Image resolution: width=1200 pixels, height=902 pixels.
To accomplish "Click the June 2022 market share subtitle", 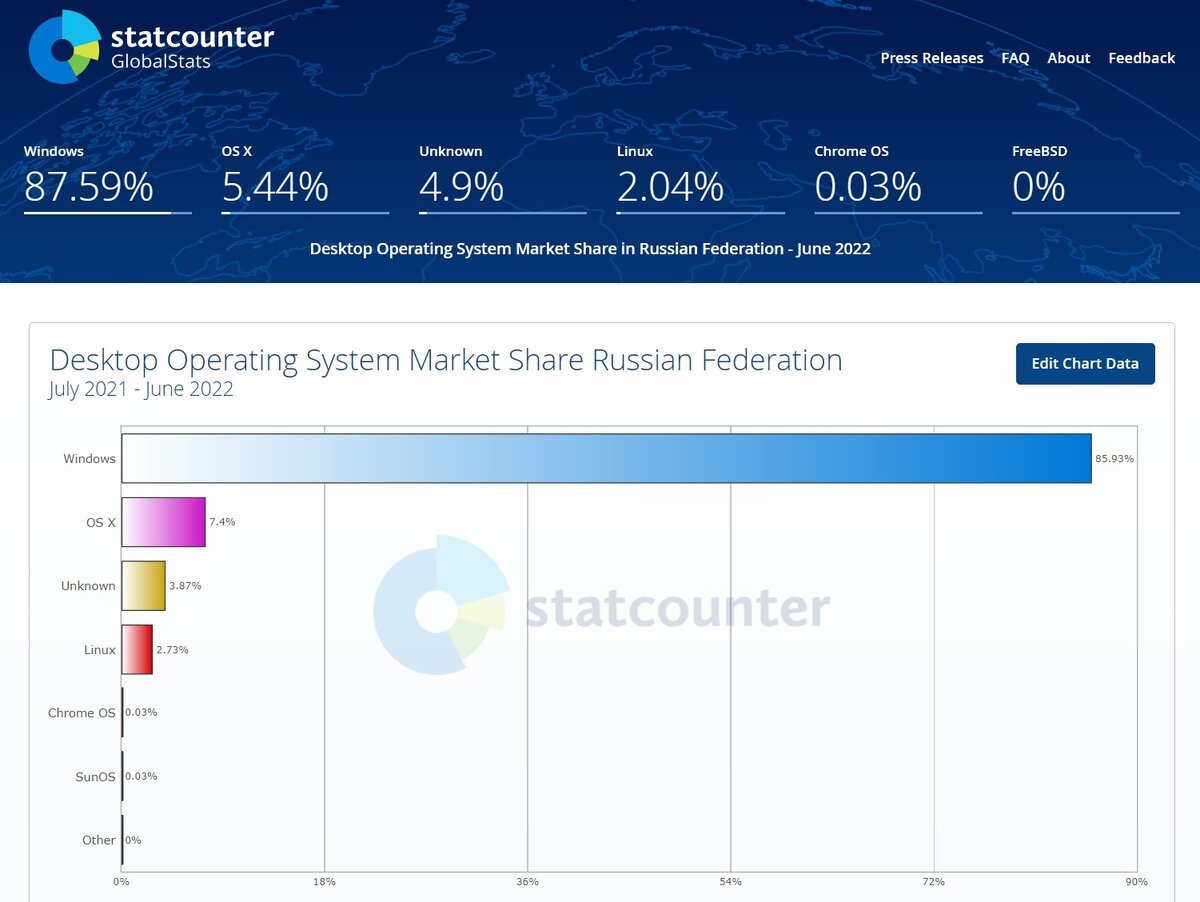I will point(590,248).
